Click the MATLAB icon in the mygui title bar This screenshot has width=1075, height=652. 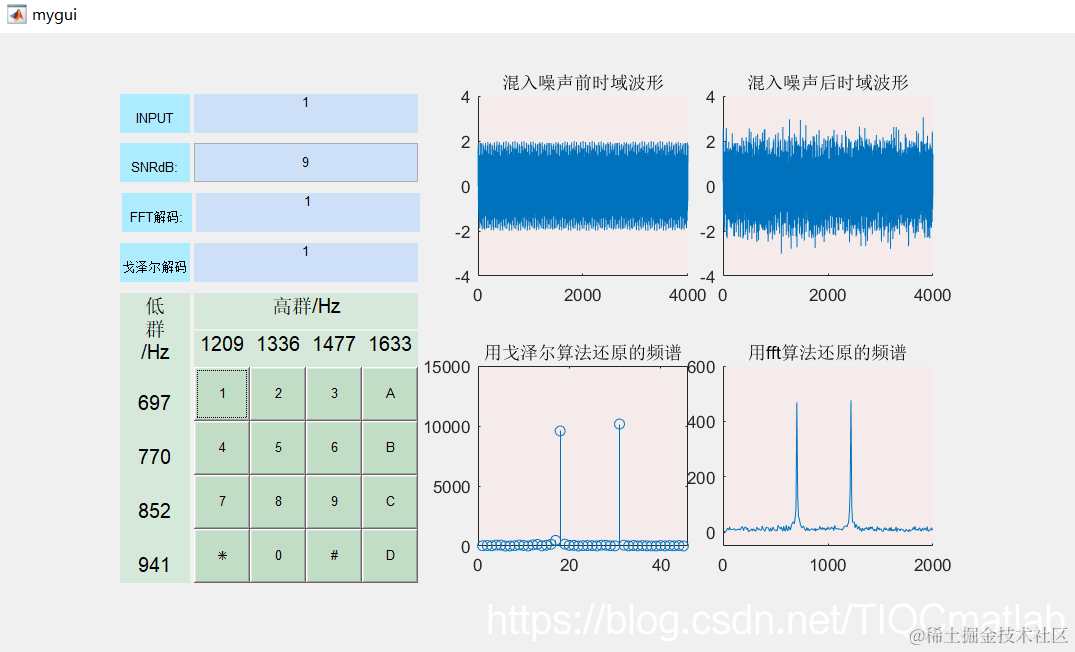[16, 14]
